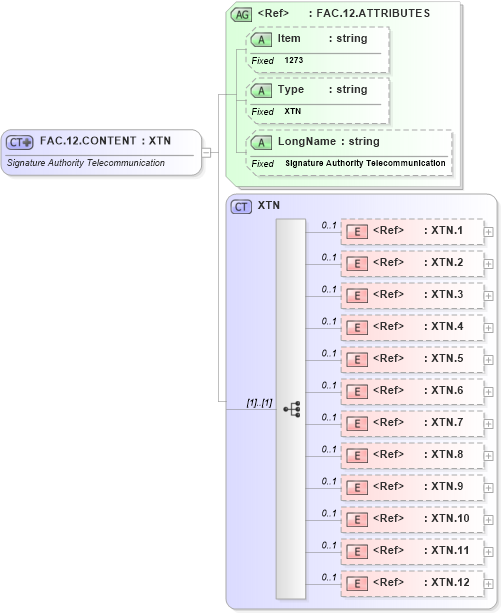Click the E icon of XTN.2
501x613 pixels.
(x=357, y=264)
